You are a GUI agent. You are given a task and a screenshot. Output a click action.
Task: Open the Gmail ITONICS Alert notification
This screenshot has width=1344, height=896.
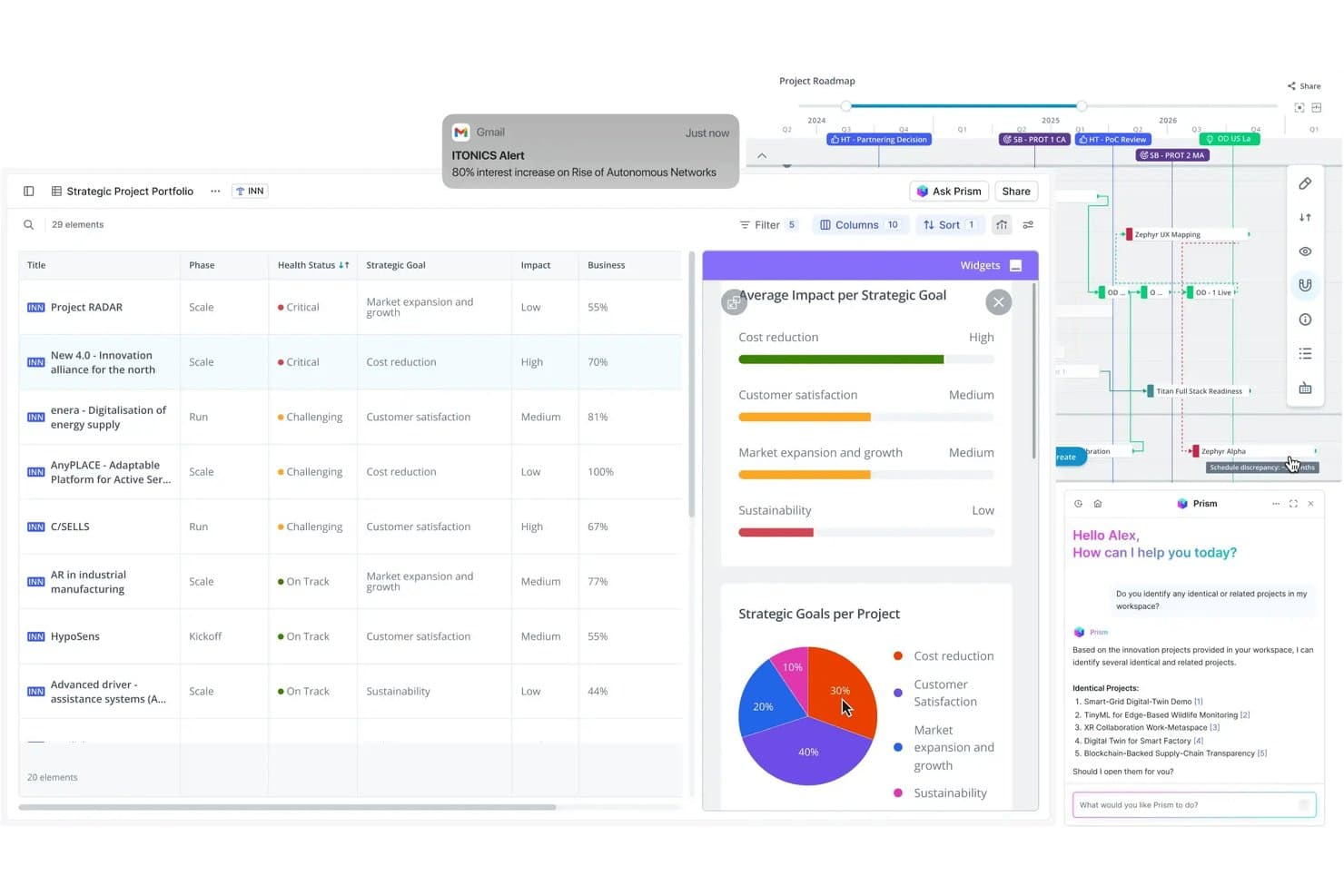point(590,152)
